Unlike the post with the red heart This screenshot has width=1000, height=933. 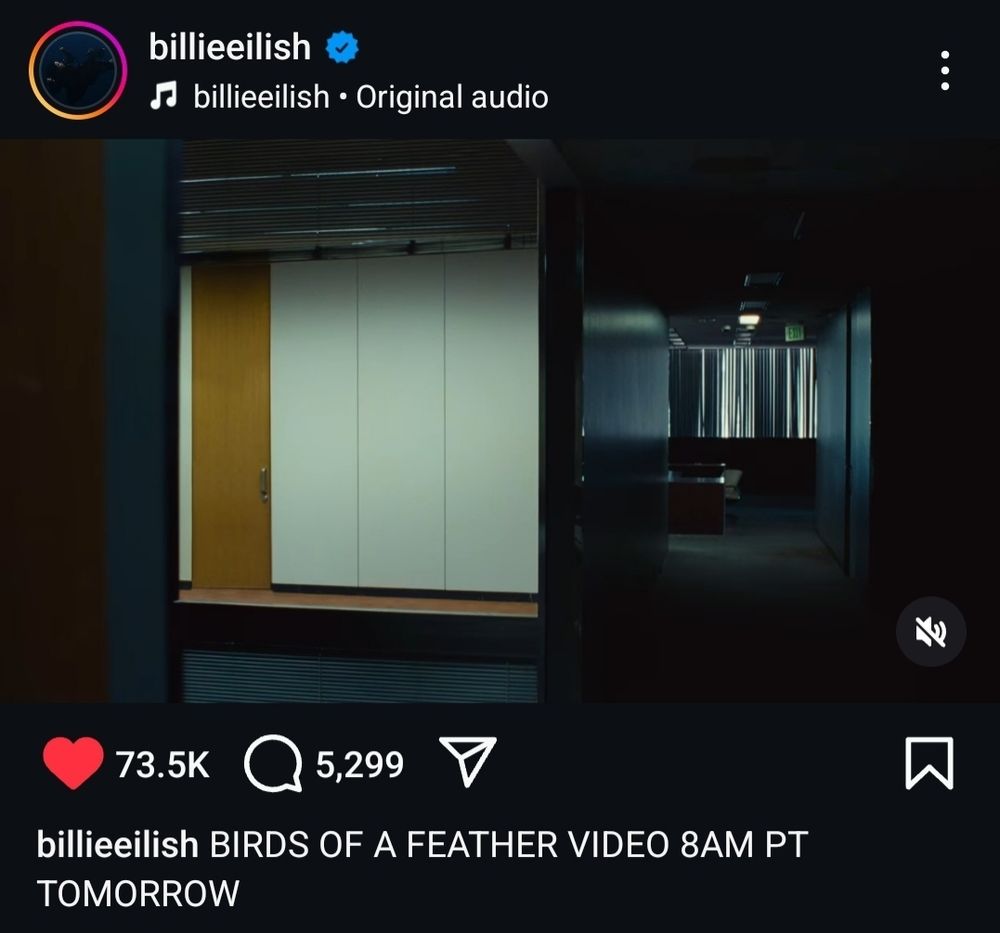[x=73, y=763]
